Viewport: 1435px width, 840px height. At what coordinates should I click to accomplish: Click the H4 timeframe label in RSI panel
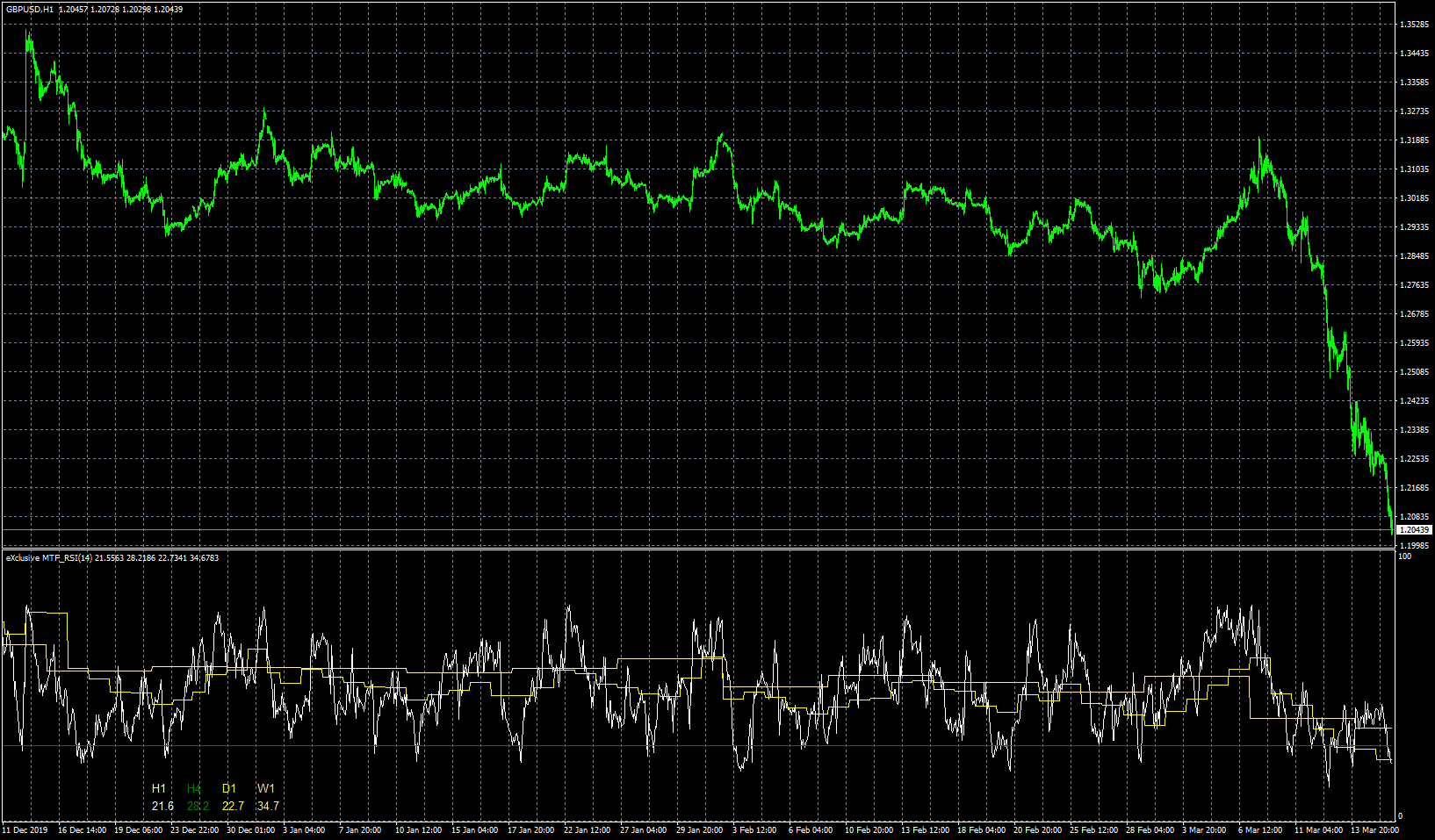(194, 788)
